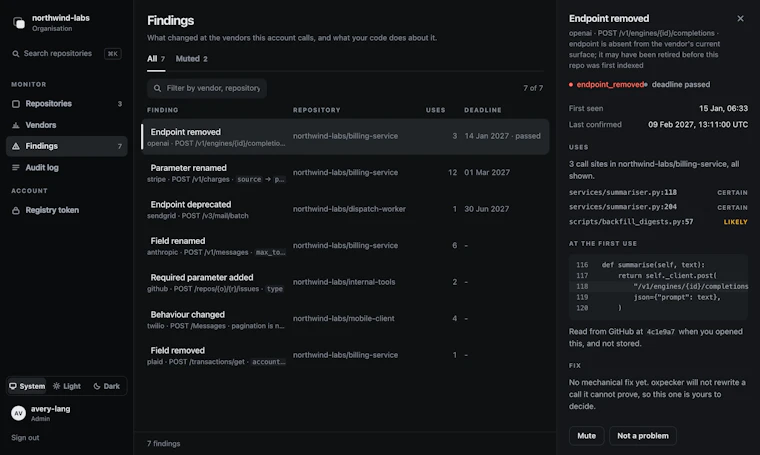
Task: Click the magnifier icon in the filter box
Action: tap(157, 88)
